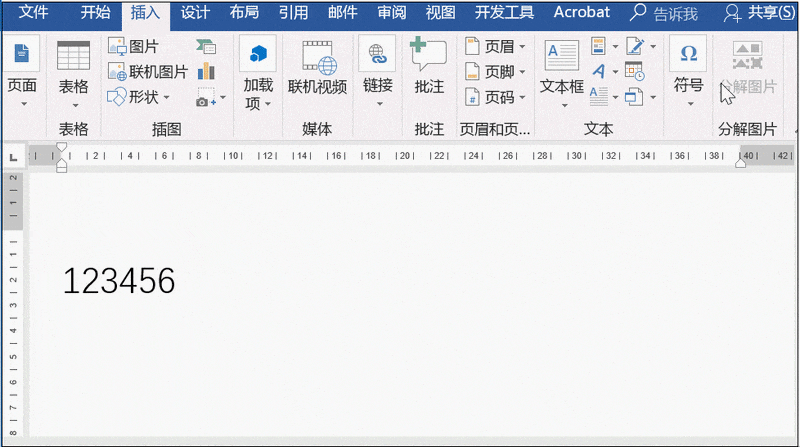
Task: Click the date and time icon
Action: point(635,71)
